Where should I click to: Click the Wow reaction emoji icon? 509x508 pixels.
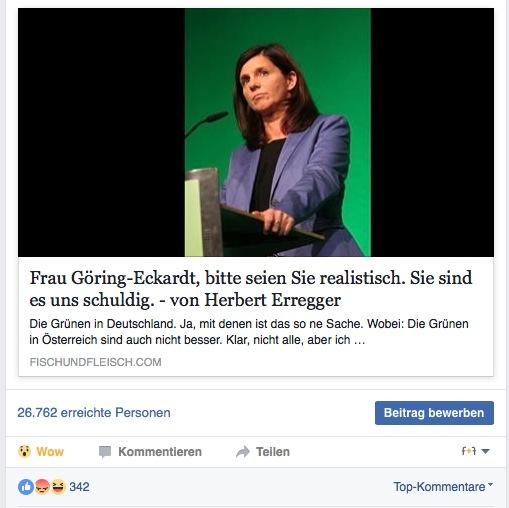coord(24,452)
